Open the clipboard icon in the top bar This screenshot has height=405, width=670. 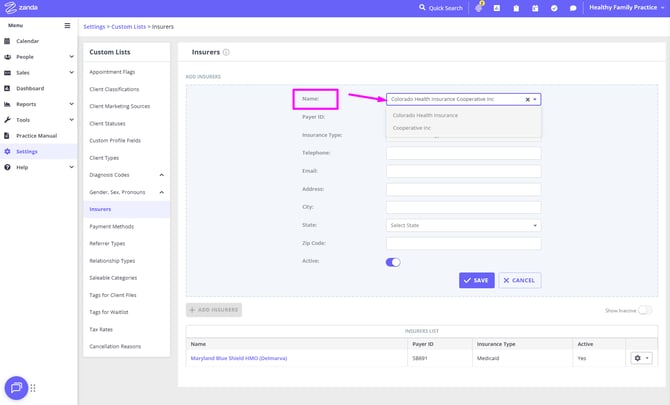pyautogui.click(x=516, y=8)
